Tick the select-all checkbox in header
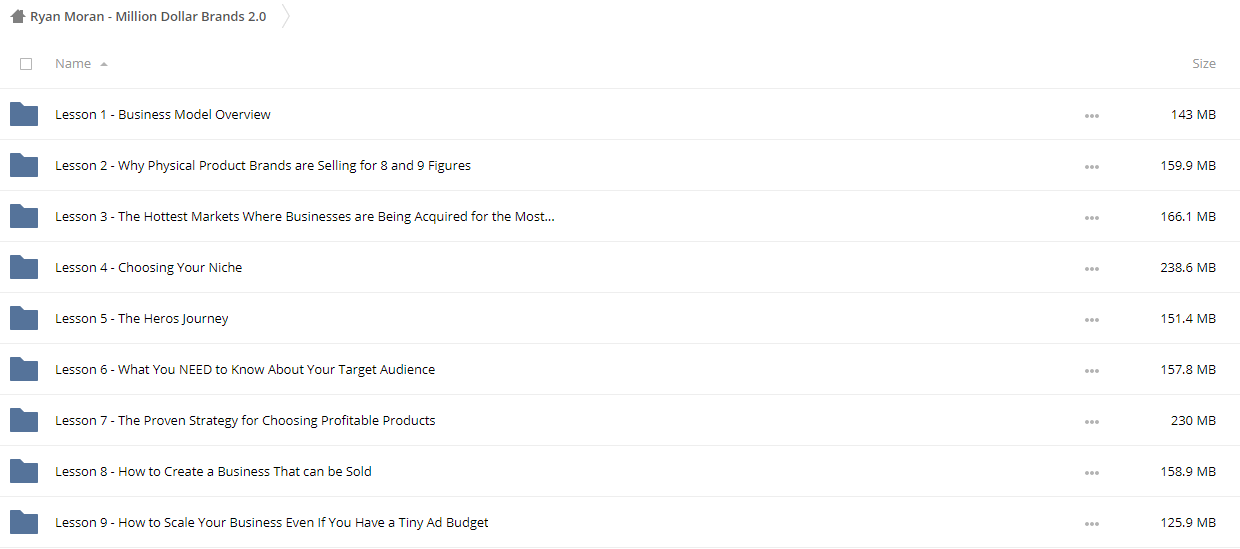 26,64
